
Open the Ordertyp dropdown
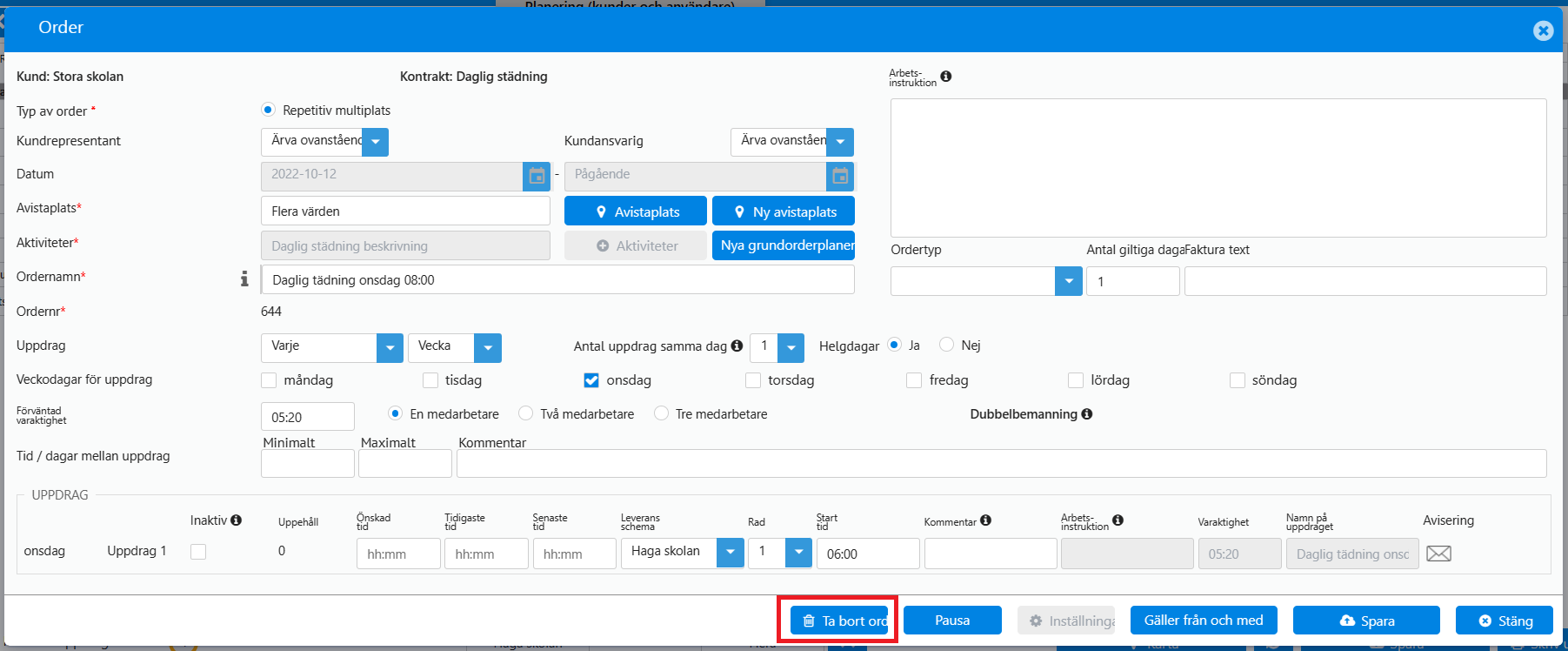(1069, 281)
